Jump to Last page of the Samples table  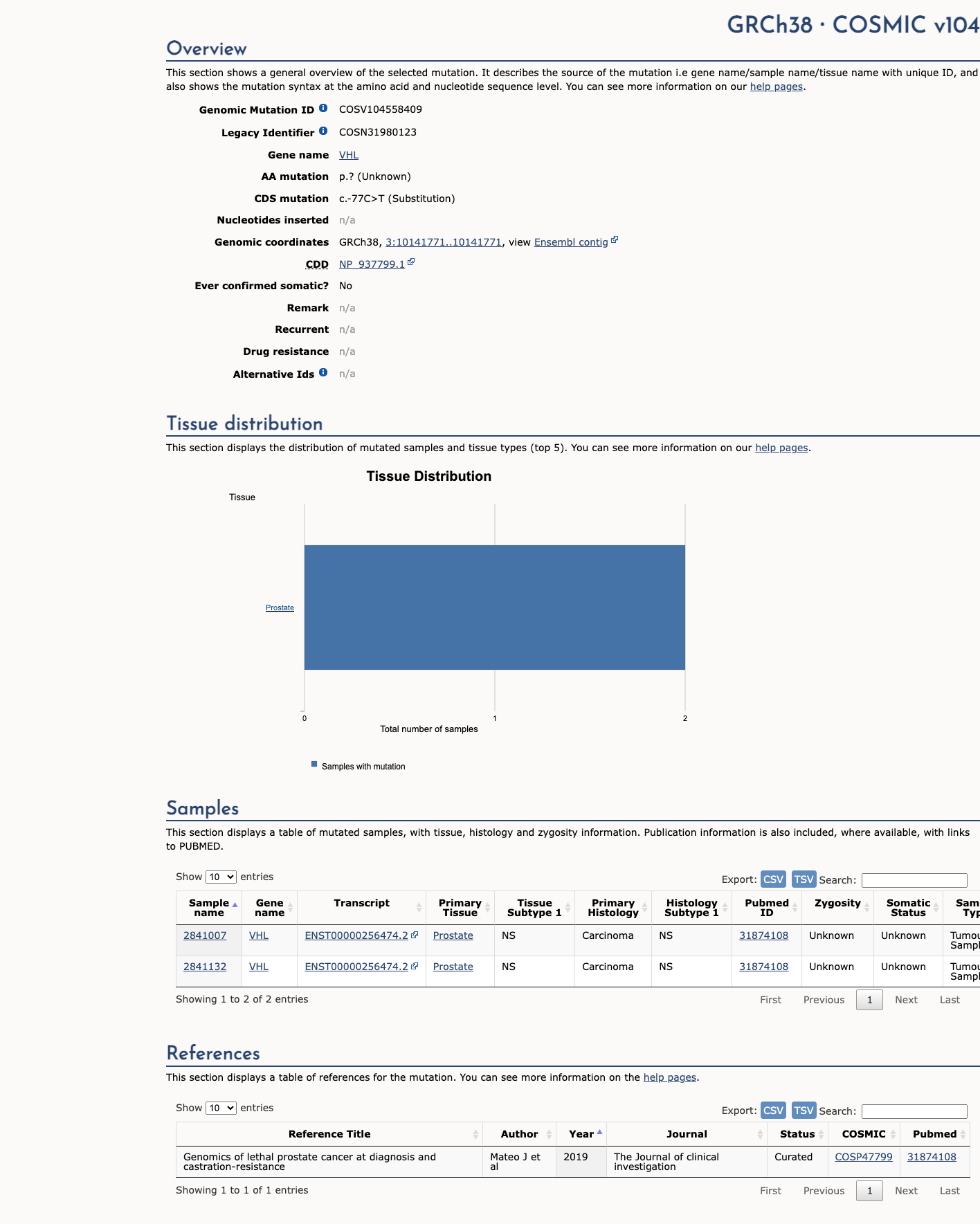click(950, 1000)
